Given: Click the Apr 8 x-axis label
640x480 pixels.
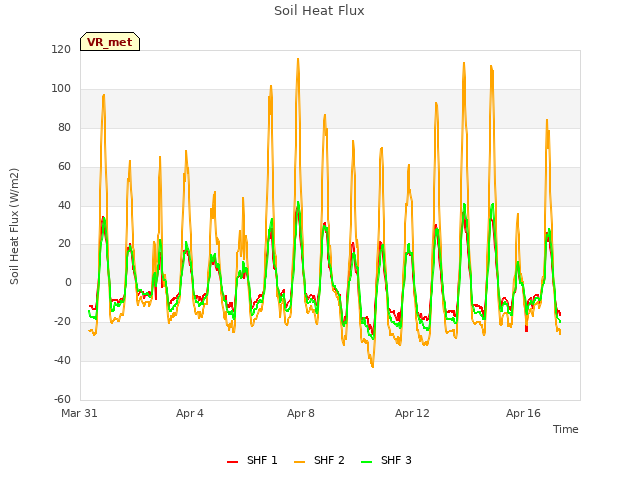Looking at the screenshot, I should (x=301, y=413).
